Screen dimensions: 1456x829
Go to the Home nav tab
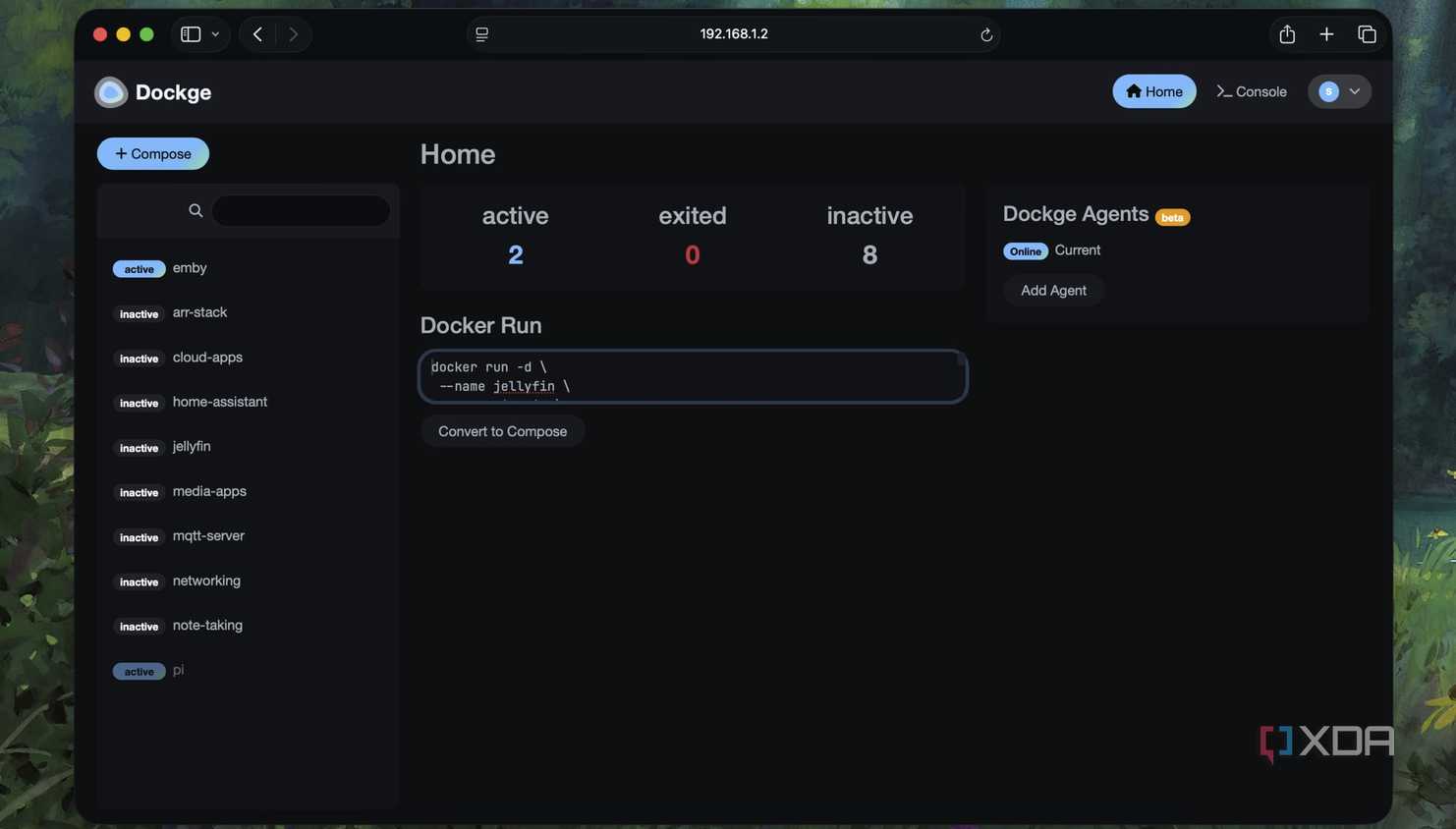[x=1154, y=91]
